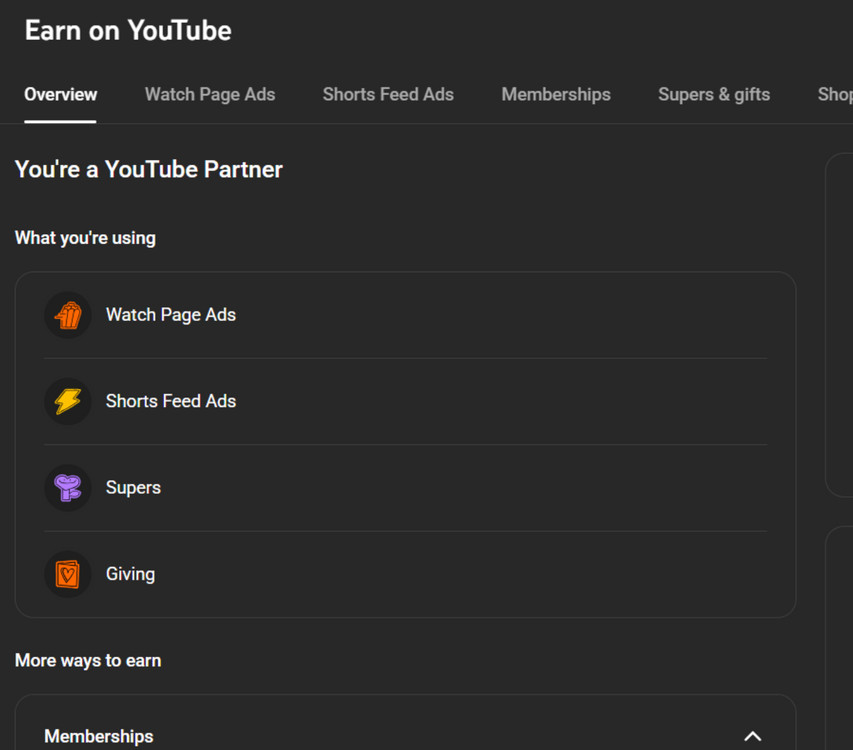Click the 'What you're using' heading

(x=85, y=238)
